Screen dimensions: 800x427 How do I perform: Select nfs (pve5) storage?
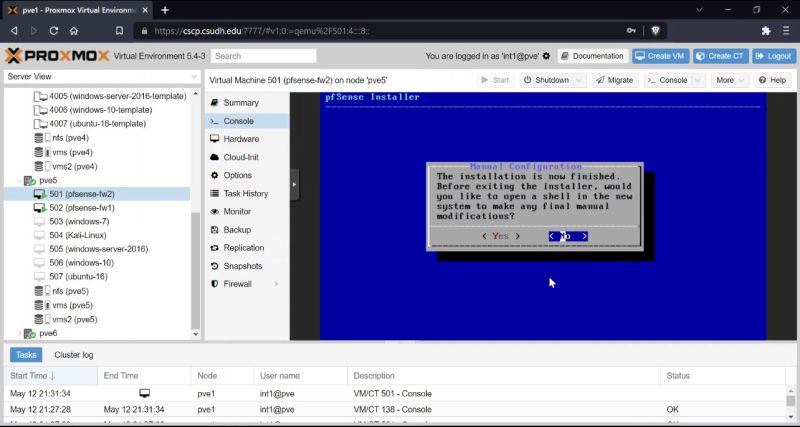(x=61, y=291)
